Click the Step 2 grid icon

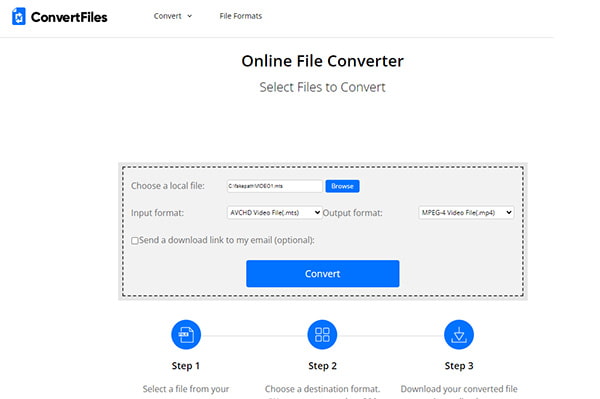[322, 335]
